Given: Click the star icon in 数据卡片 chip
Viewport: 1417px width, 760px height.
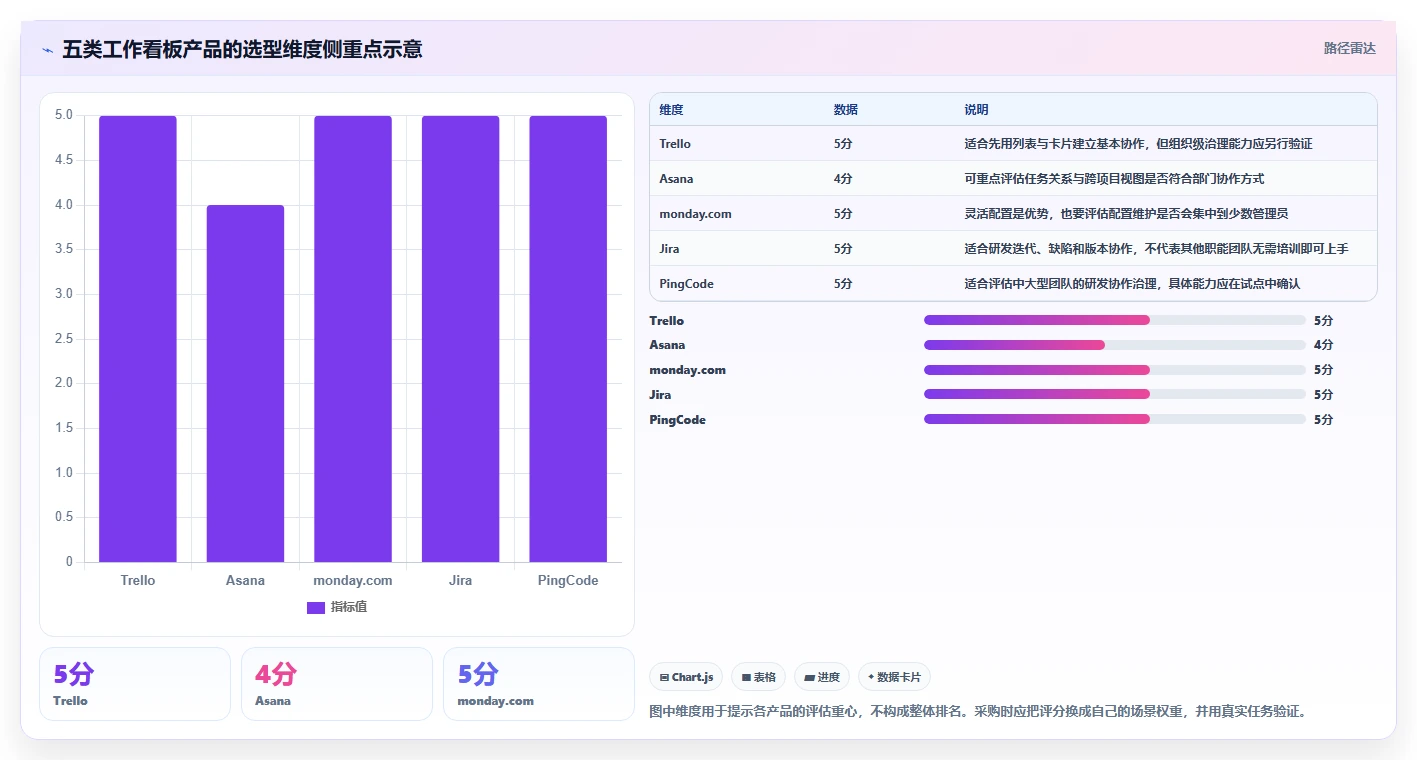Looking at the screenshot, I should pos(871,677).
